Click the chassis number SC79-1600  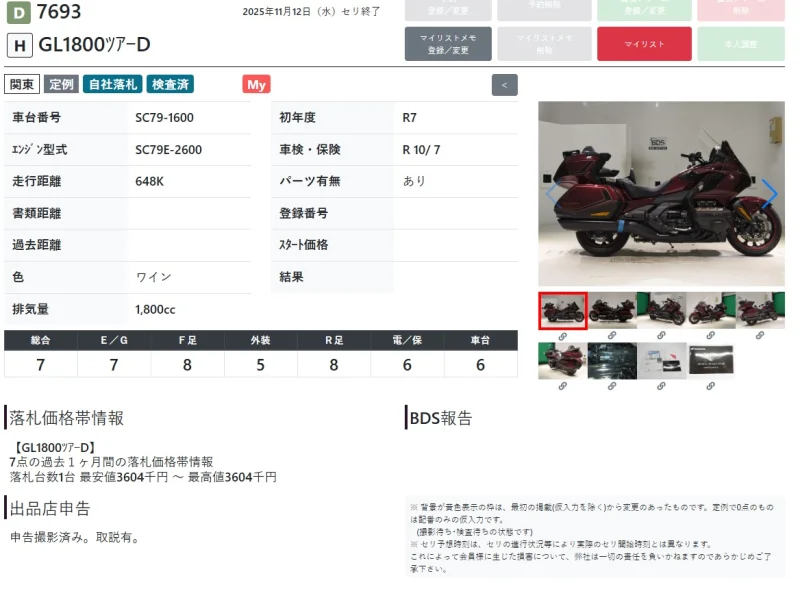[x=164, y=118]
